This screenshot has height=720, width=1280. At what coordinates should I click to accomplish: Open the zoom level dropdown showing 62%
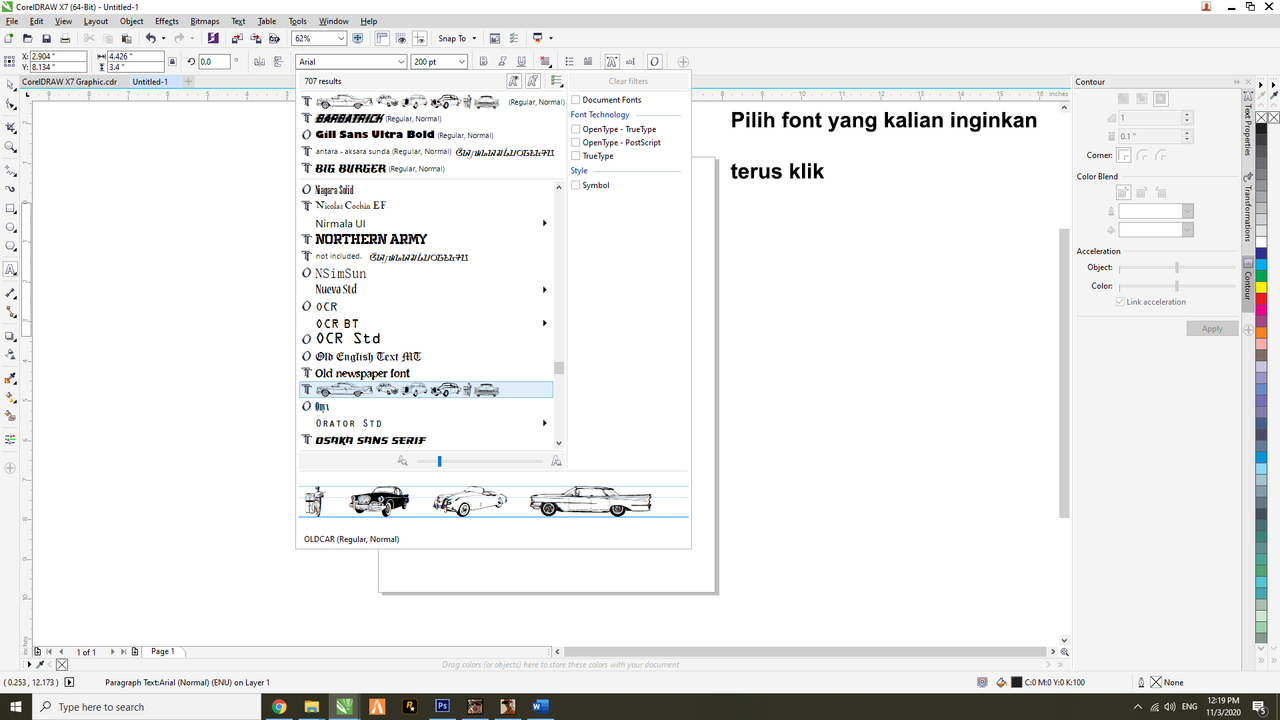tap(341, 39)
